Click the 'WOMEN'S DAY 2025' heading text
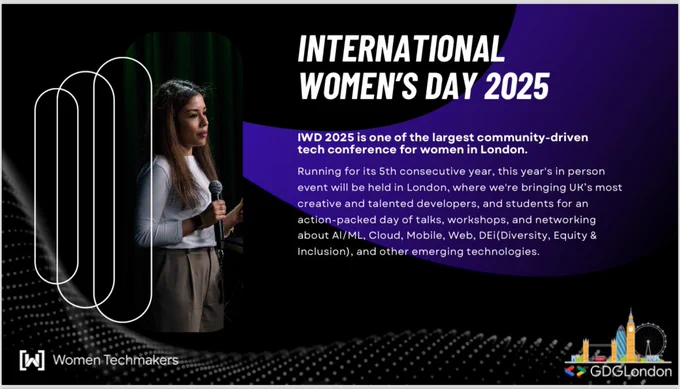Viewport: 680px width, 389px height. (x=424, y=85)
